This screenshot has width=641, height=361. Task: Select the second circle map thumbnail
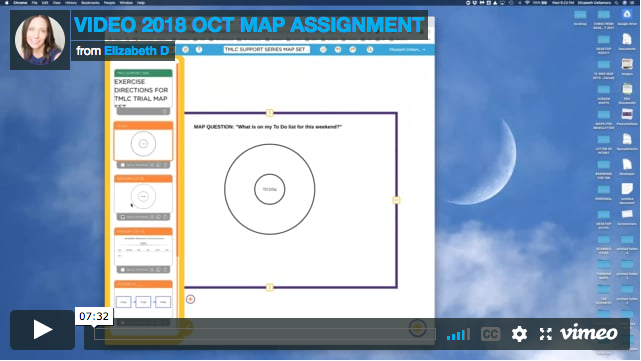[x=143, y=194]
